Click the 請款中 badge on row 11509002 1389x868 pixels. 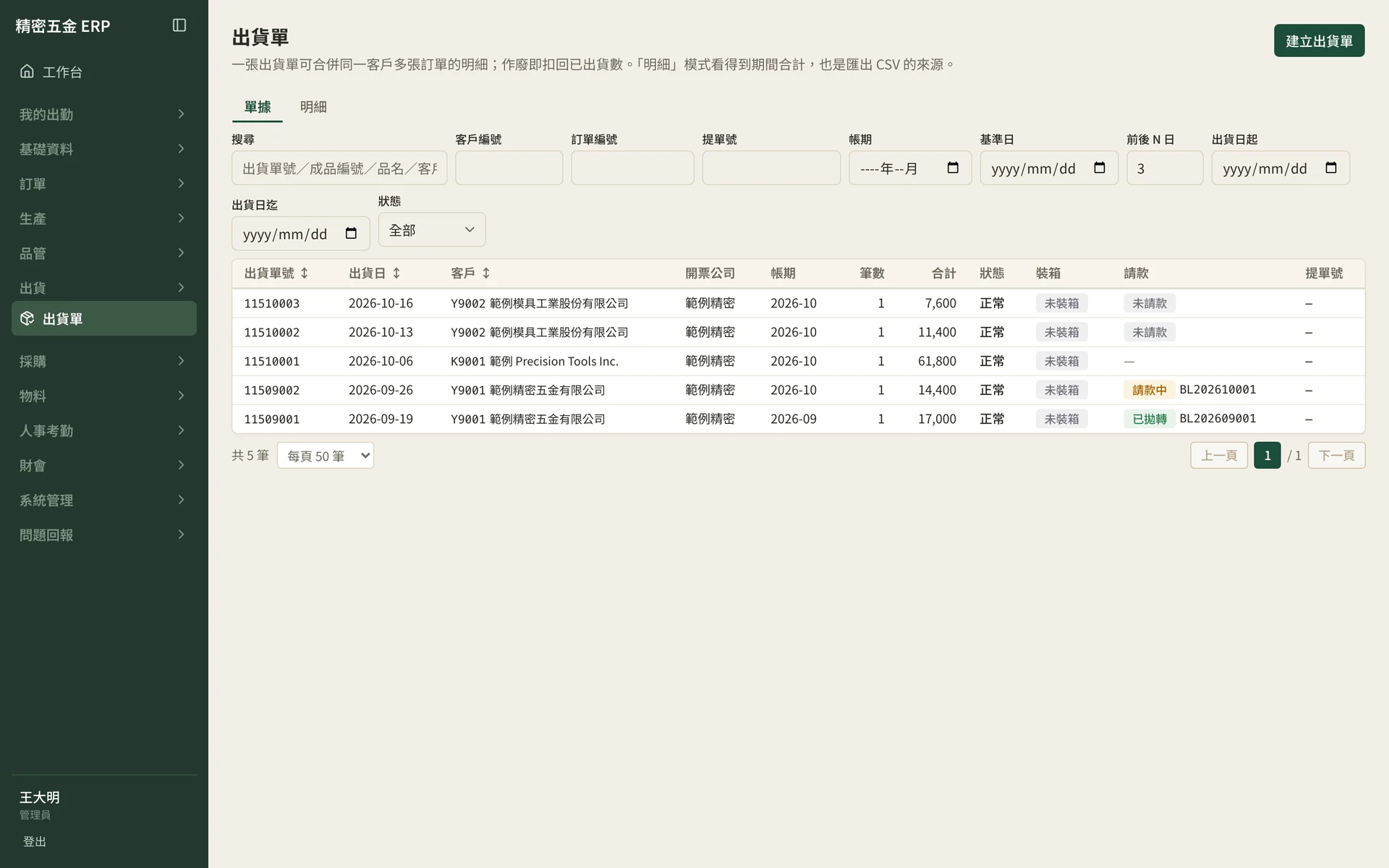(x=1150, y=390)
